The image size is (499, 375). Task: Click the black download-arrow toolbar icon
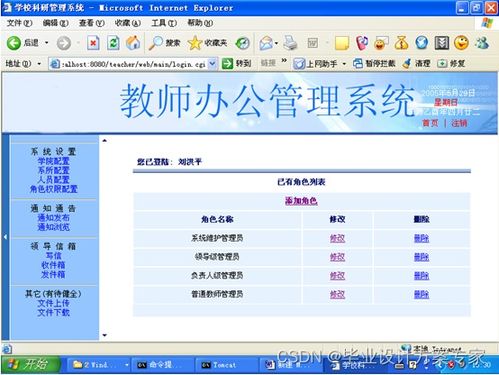(442, 43)
